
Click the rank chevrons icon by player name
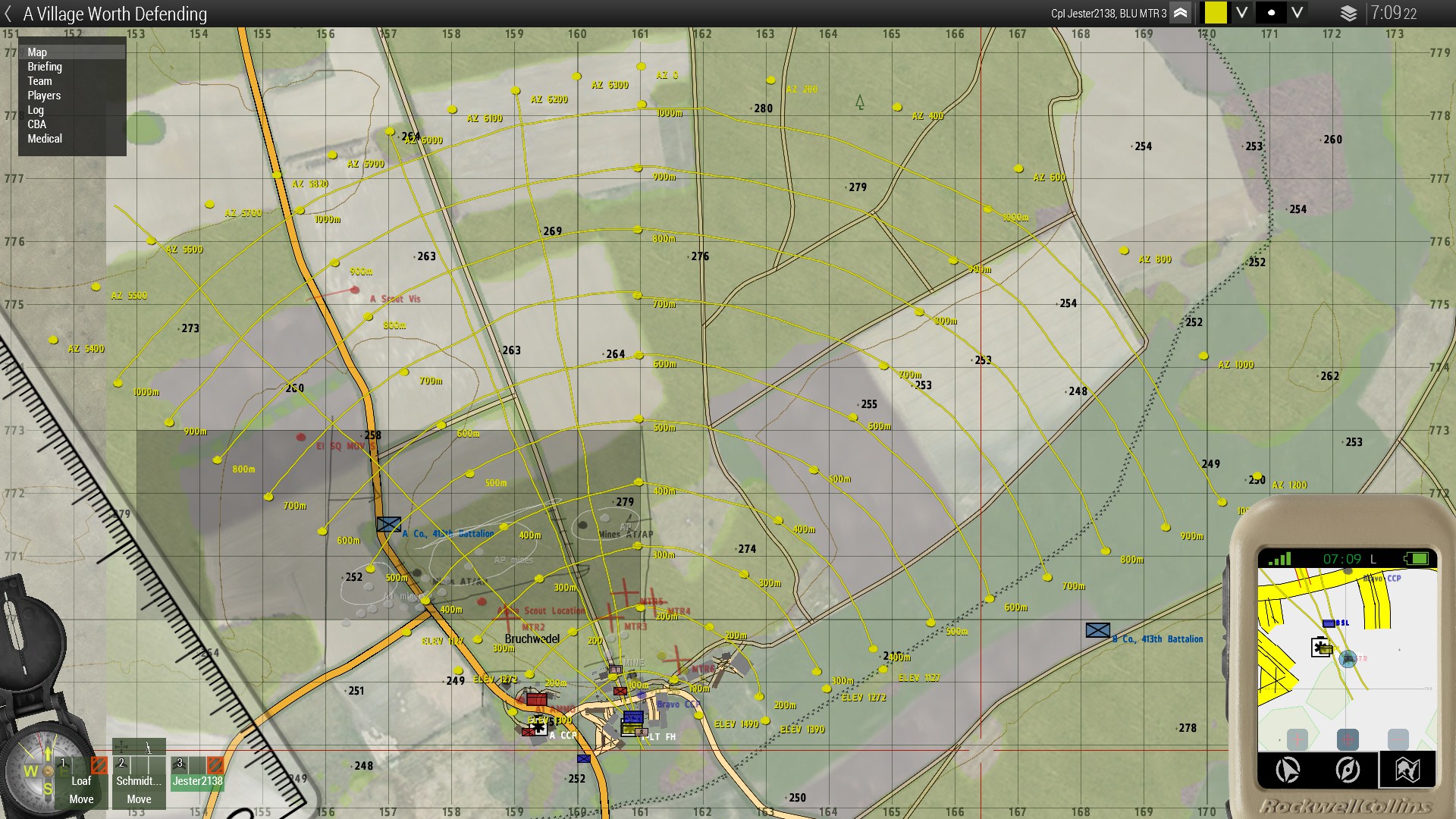click(1181, 14)
